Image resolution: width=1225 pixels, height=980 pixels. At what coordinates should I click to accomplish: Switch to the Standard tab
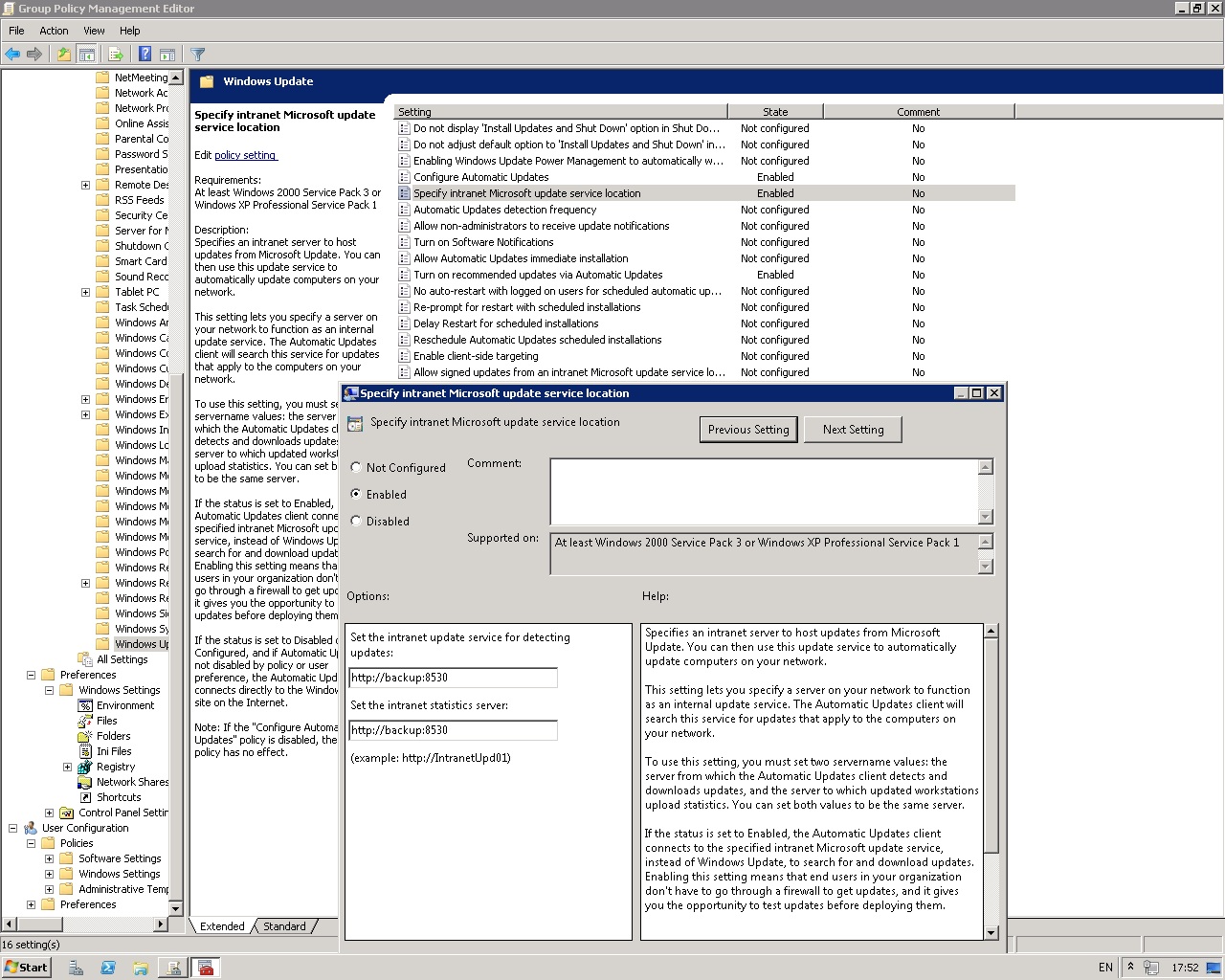tap(284, 926)
